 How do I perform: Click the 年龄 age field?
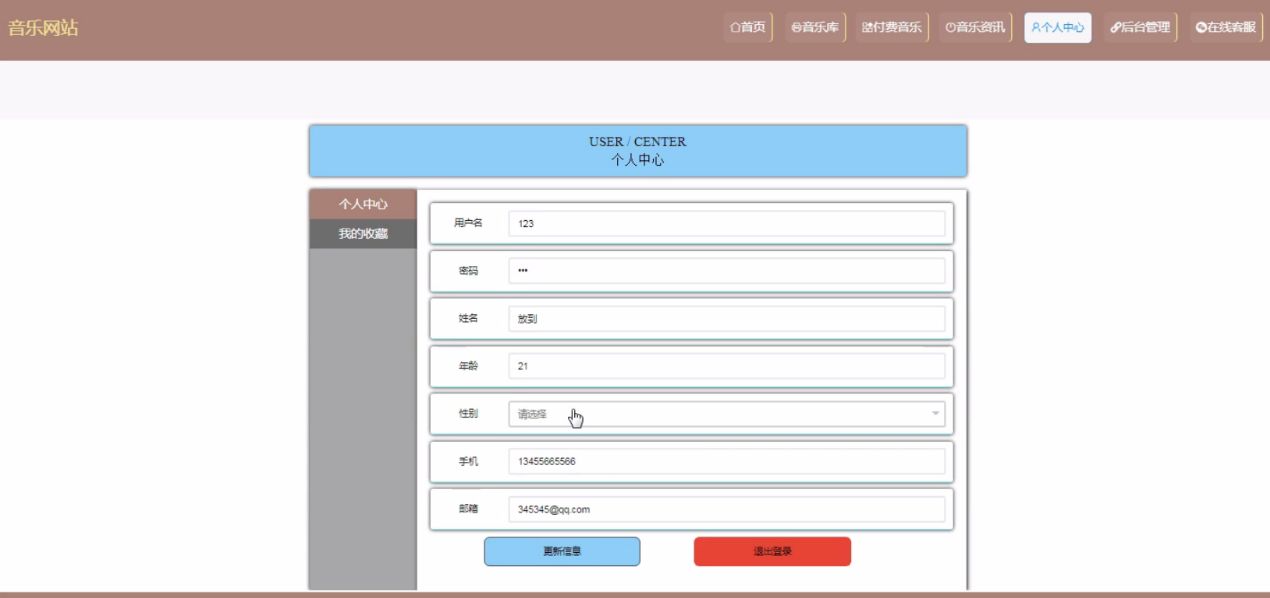point(727,366)
